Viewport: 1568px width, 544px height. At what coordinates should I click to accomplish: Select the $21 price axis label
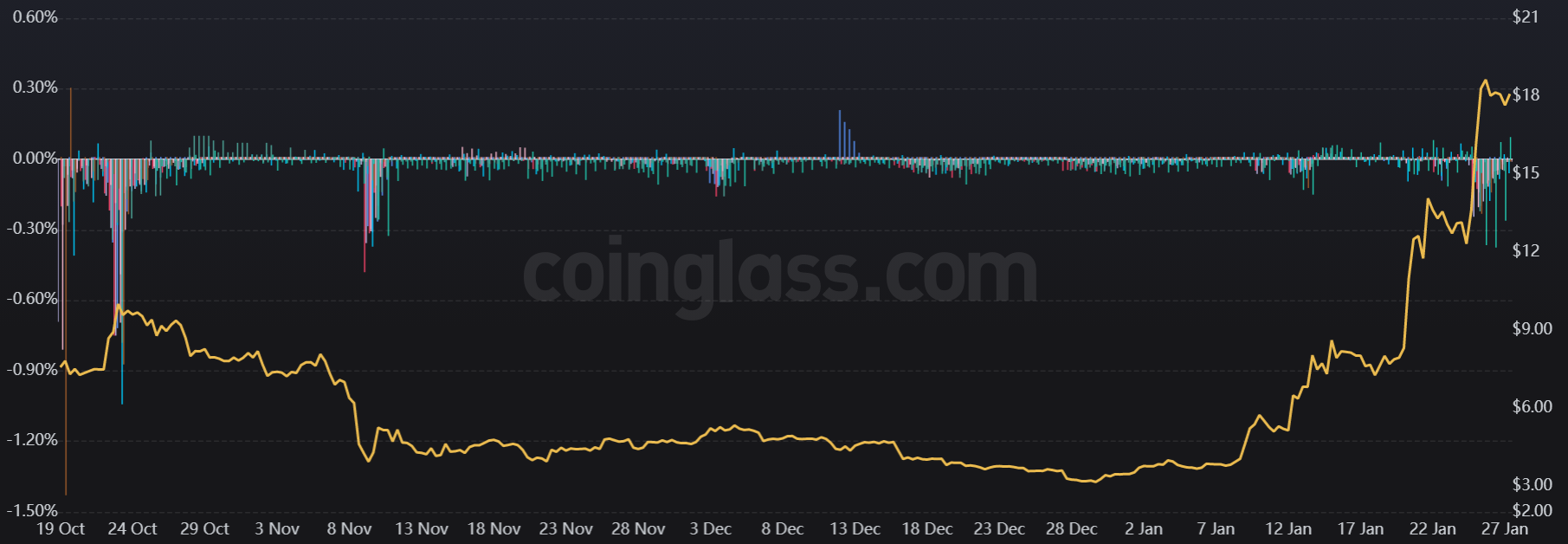(x=1526, y=17)
